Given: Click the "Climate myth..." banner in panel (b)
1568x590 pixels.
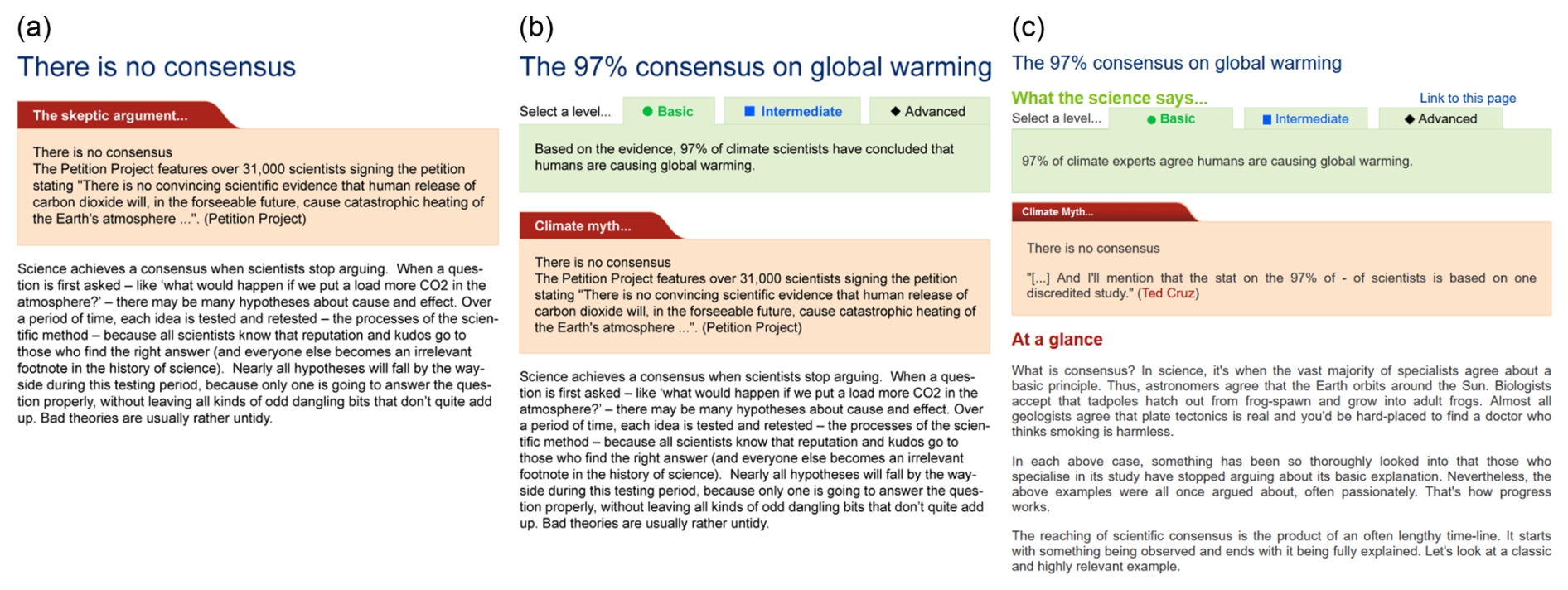Looking at the screenshot, I should tap(583, 225).
